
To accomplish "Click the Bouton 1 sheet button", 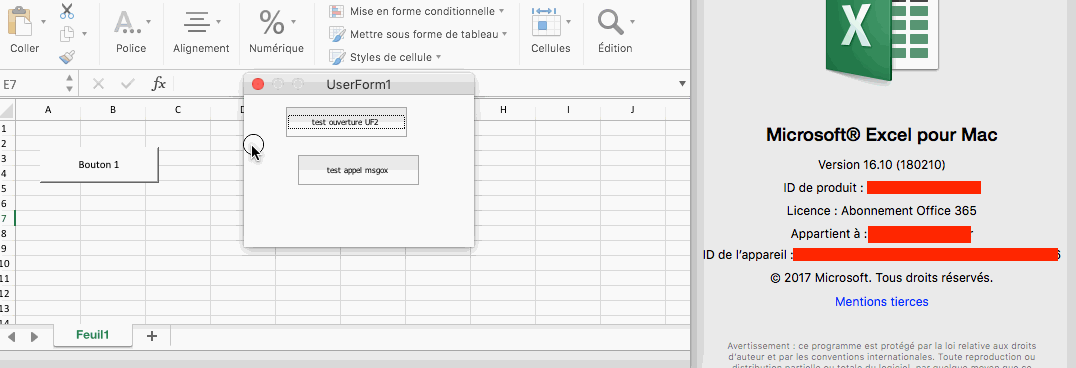I will coord(99,165).
